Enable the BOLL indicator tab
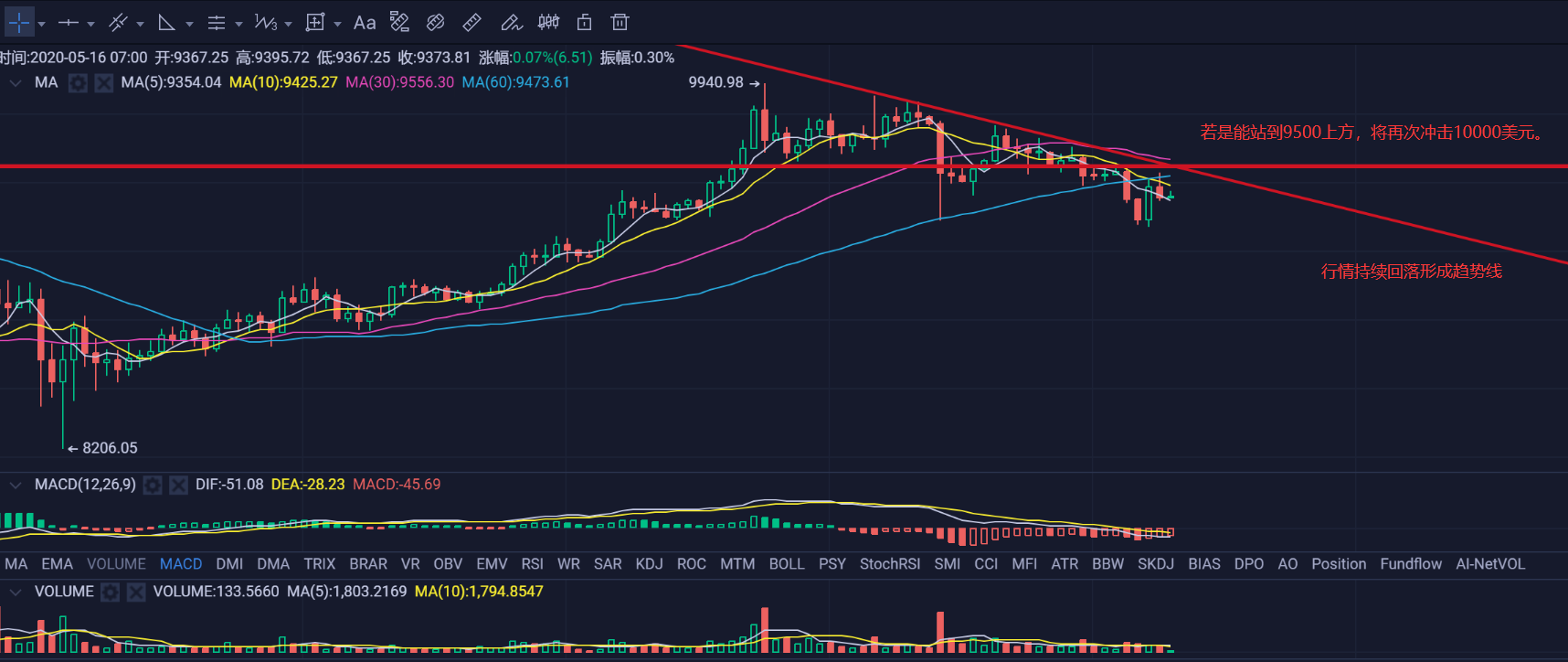Viewport: 1568px width, 662px height. point(787,564)
